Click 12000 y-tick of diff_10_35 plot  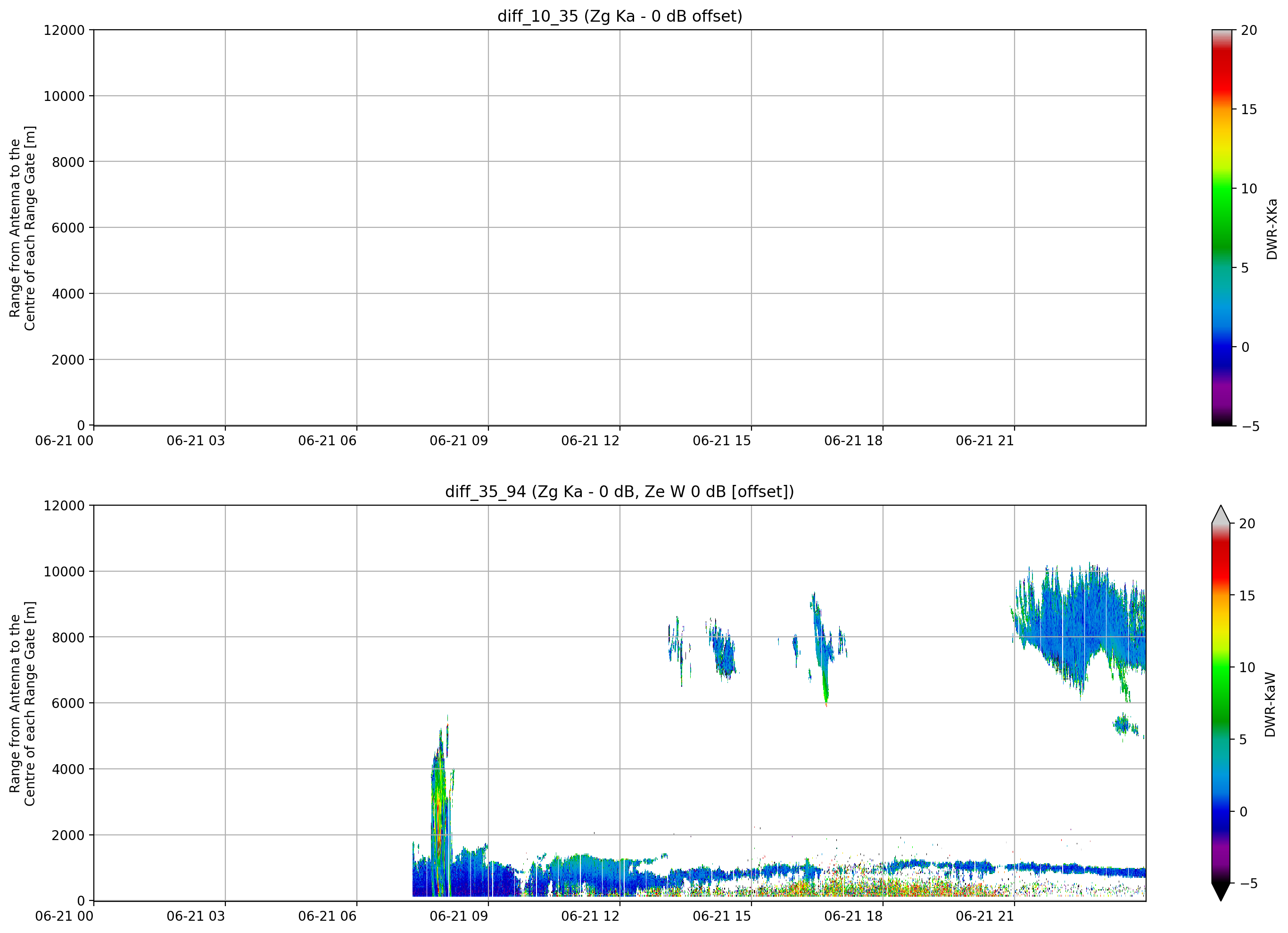[x=64, y=30]
